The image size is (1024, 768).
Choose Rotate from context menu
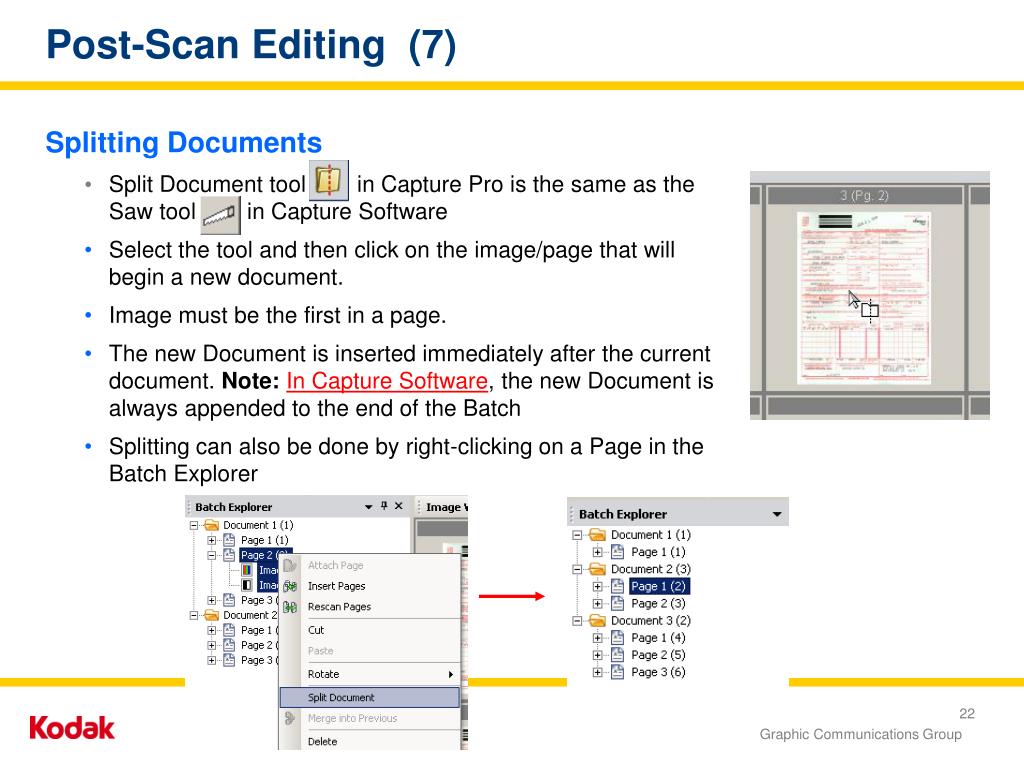[x=370, y=674]
